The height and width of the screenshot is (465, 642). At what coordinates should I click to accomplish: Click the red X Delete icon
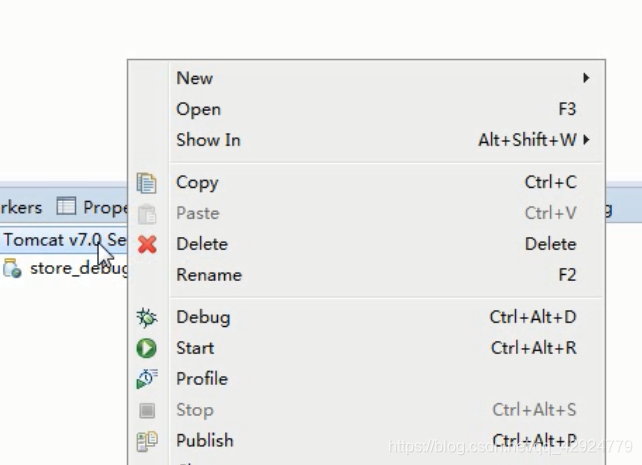click(x=147, y=245)
